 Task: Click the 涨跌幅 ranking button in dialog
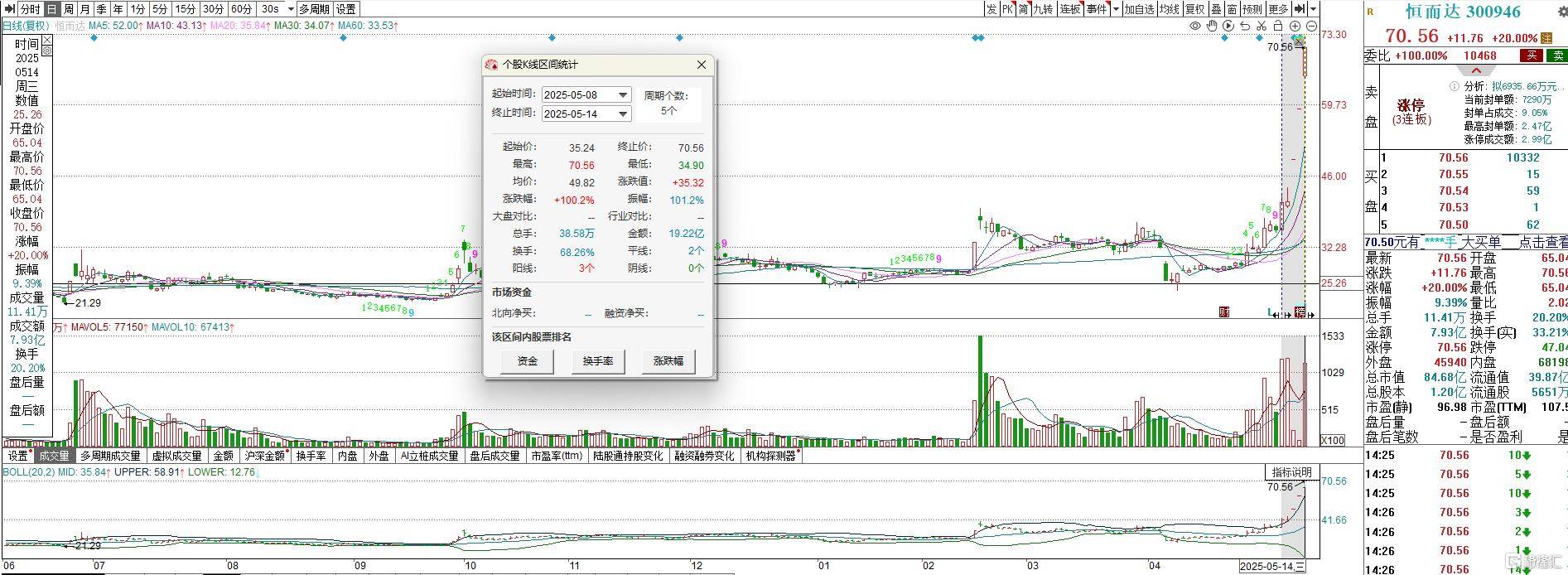pyautogui.click(x=668, y=361)
